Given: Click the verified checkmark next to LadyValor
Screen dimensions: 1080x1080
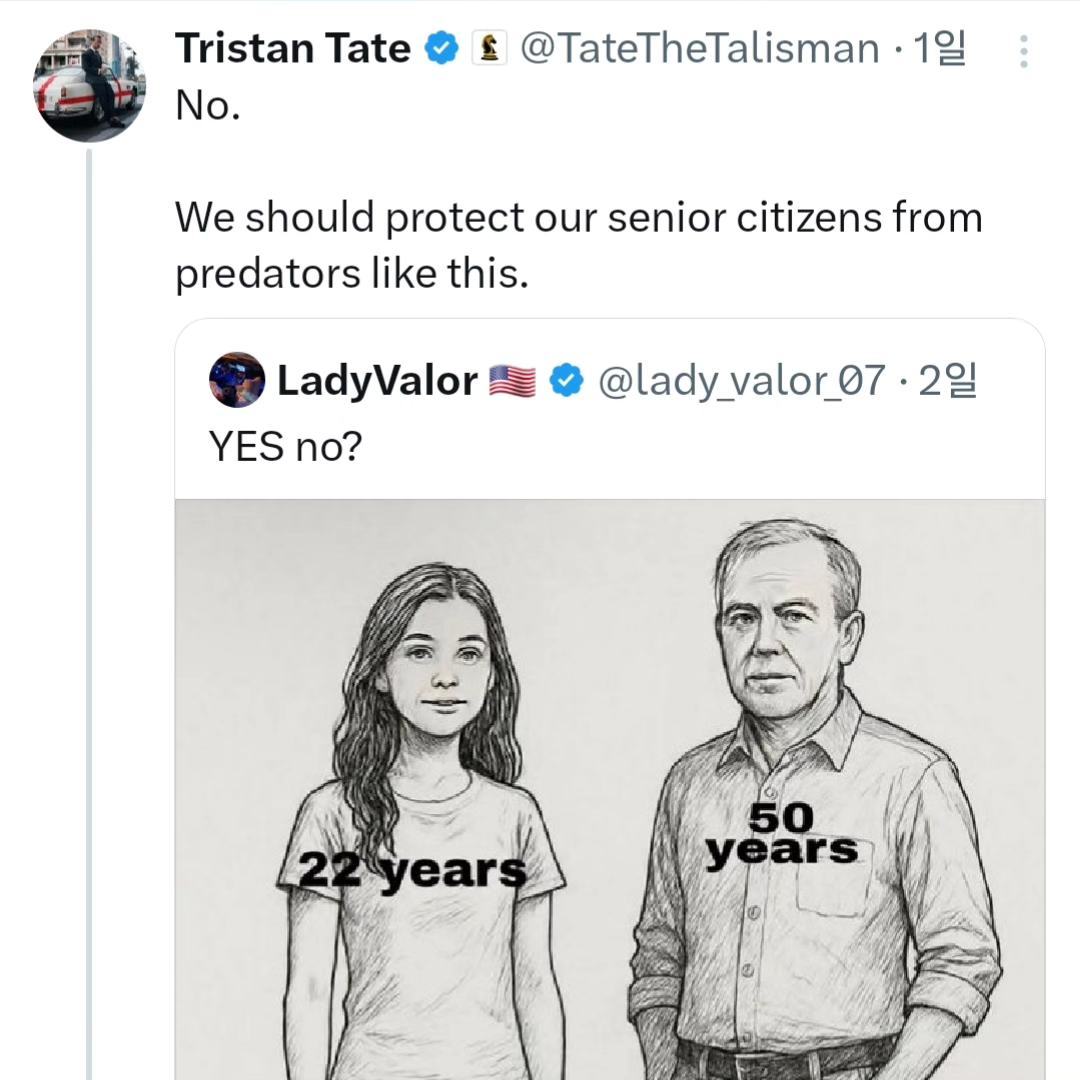Looking at the screenshot, I should [x=567, y=380].
